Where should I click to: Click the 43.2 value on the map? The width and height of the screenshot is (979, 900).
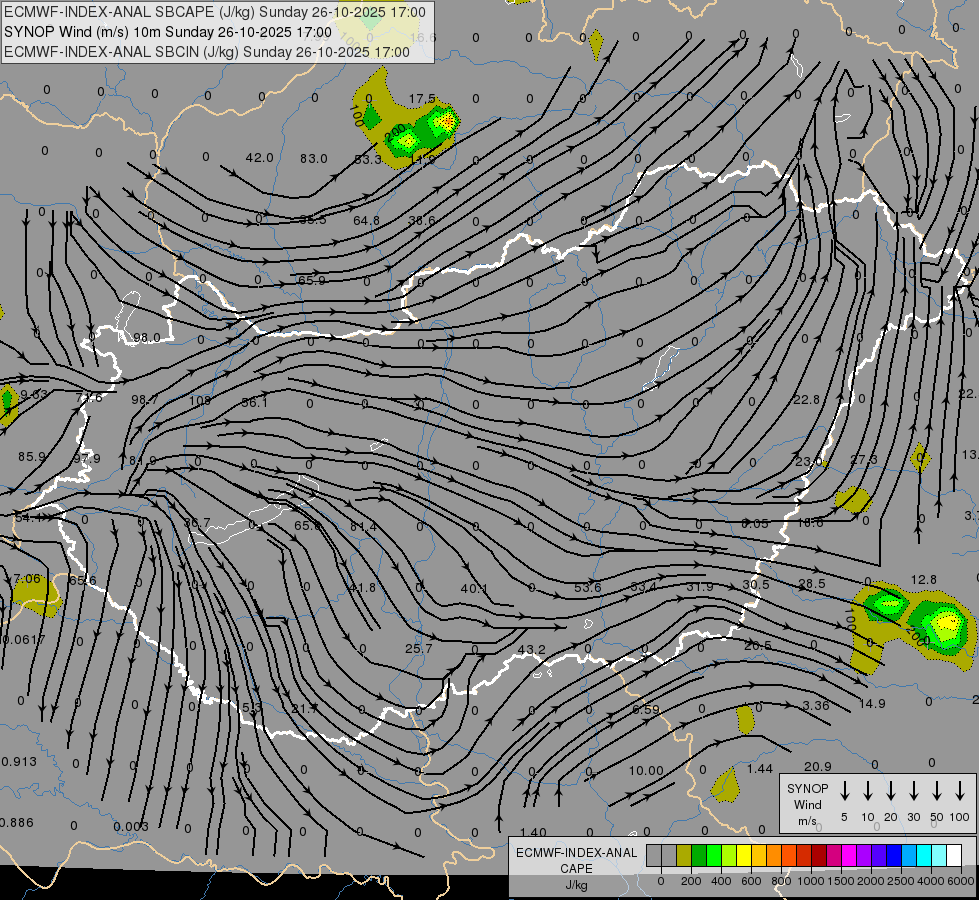click(x=531, y=650)
